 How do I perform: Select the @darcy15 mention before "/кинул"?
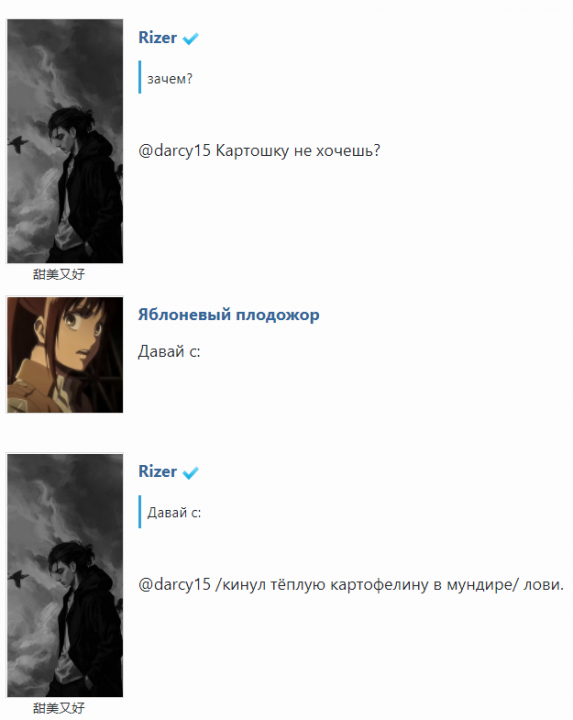point(174,585)
